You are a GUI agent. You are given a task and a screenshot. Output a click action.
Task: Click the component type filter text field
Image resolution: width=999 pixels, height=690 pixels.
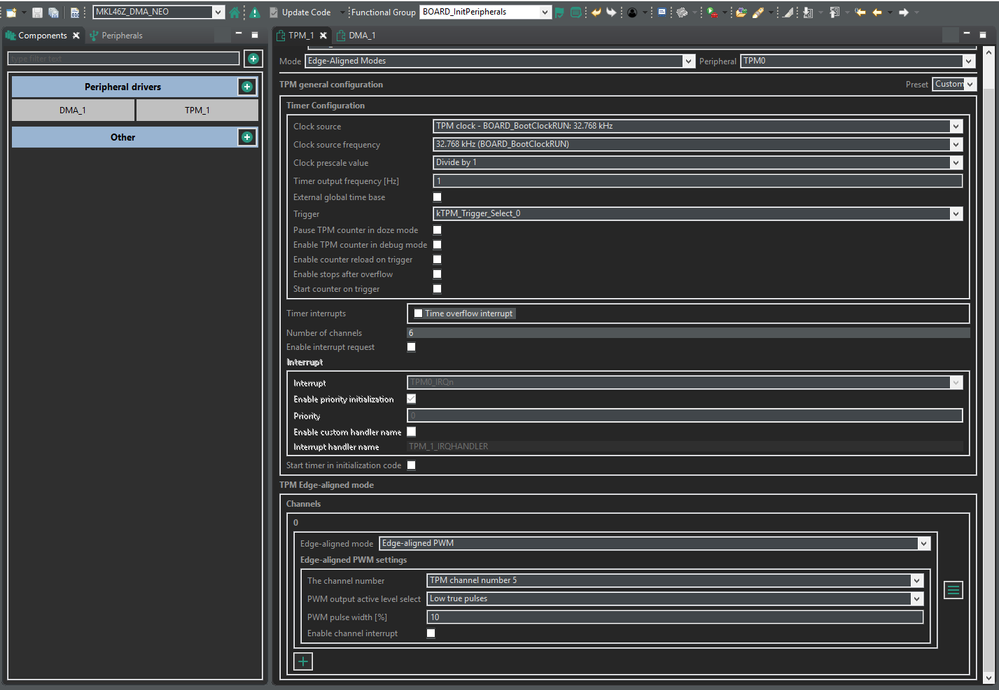(124, 59)
